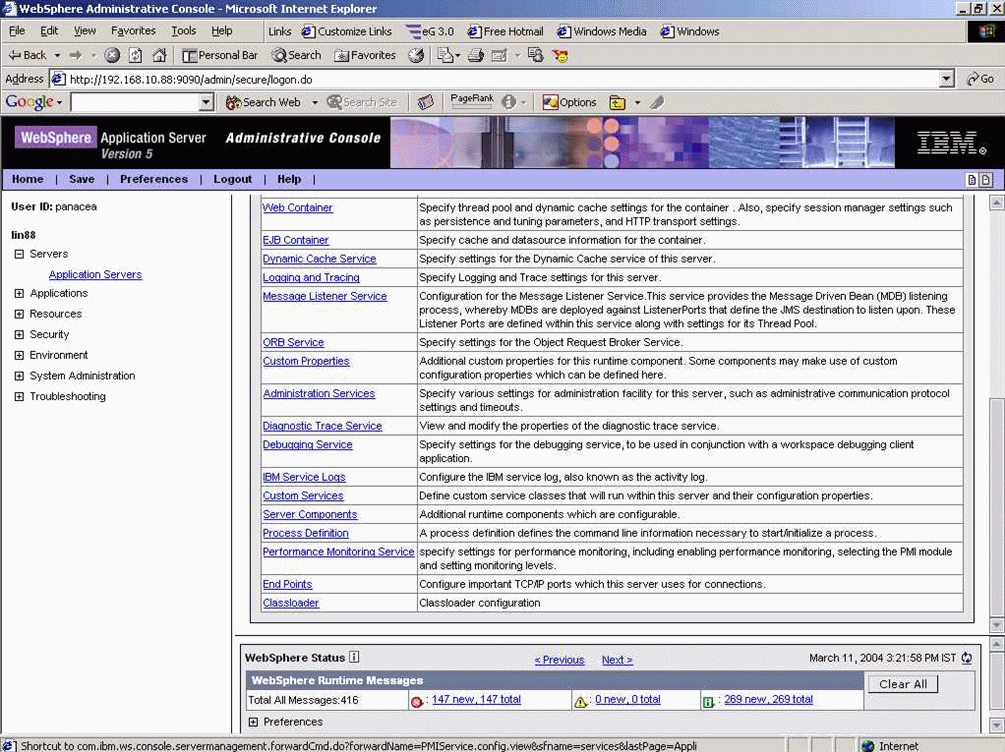This screenshot has height=752, width=1005.
Task: Expand the Troubleshooting tree node
Action: (x=19, y=397)
